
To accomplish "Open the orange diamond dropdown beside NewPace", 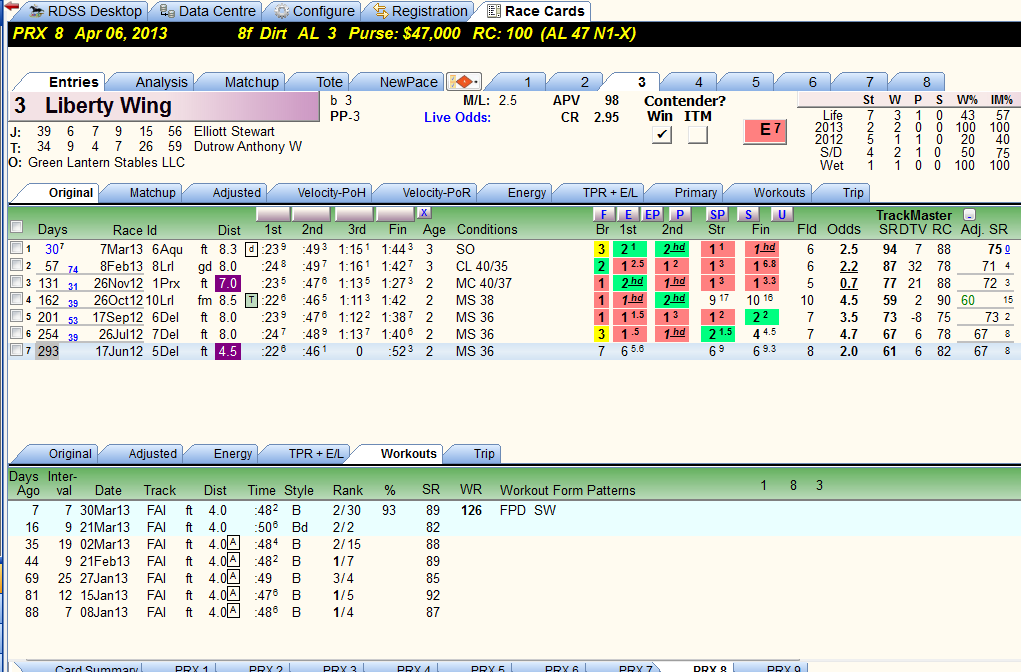I will [x=464, y=82].
